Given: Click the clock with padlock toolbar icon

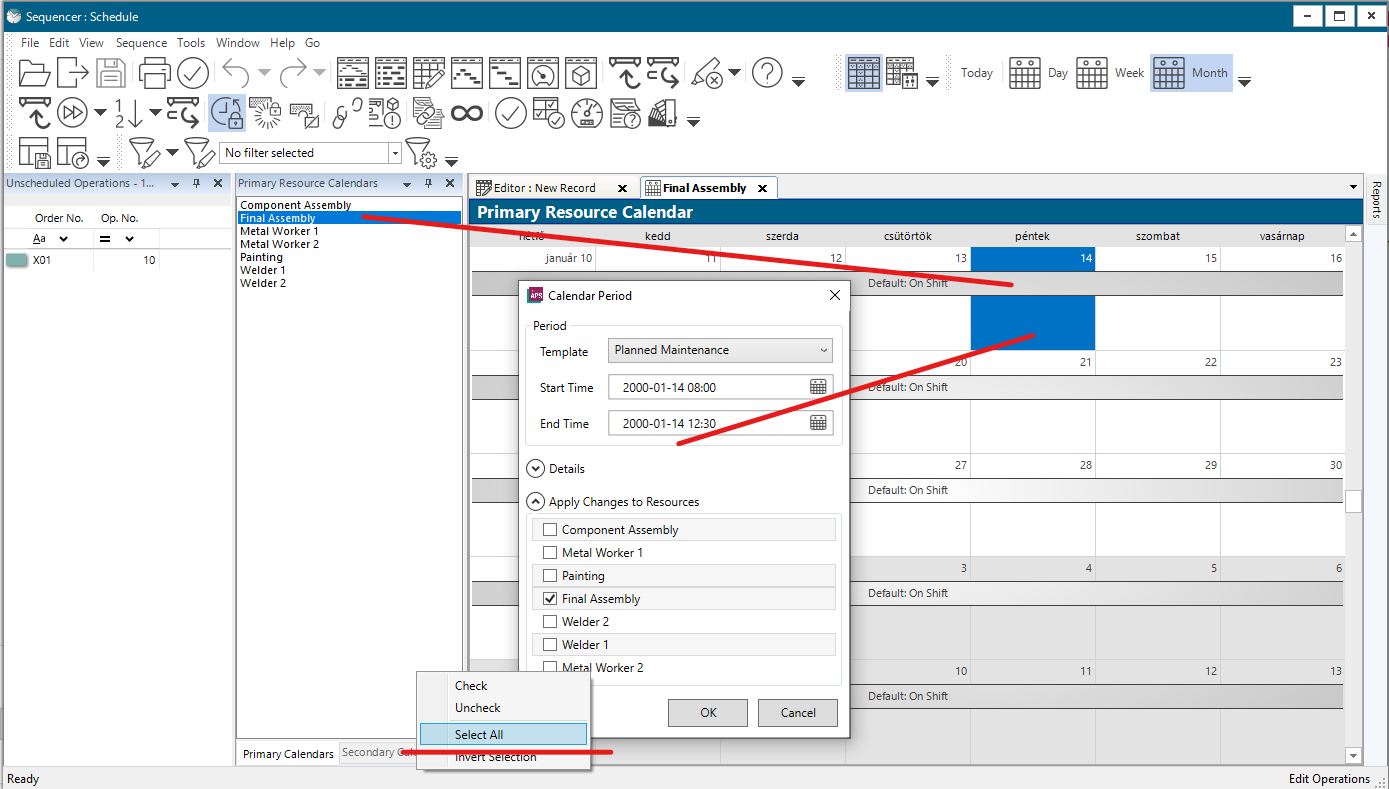Looking at the screenshot, I should click(x=227, y=114).
